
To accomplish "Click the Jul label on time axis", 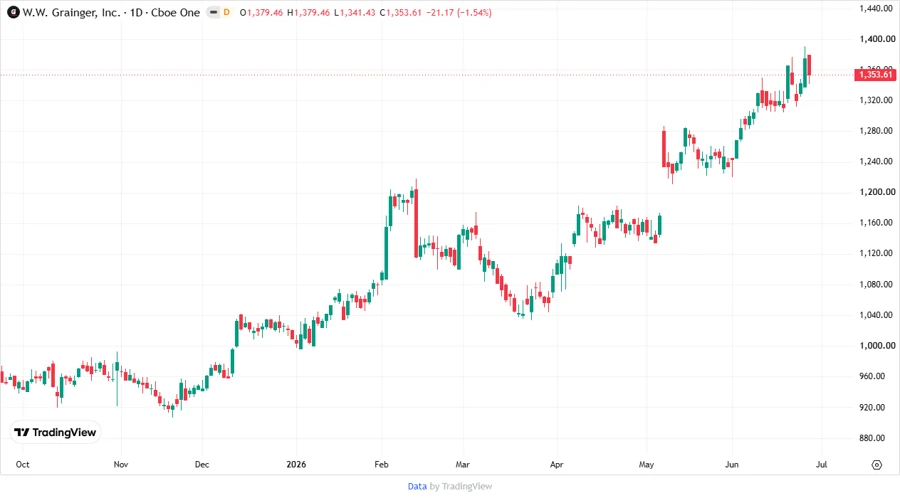I will click(821, 465).
